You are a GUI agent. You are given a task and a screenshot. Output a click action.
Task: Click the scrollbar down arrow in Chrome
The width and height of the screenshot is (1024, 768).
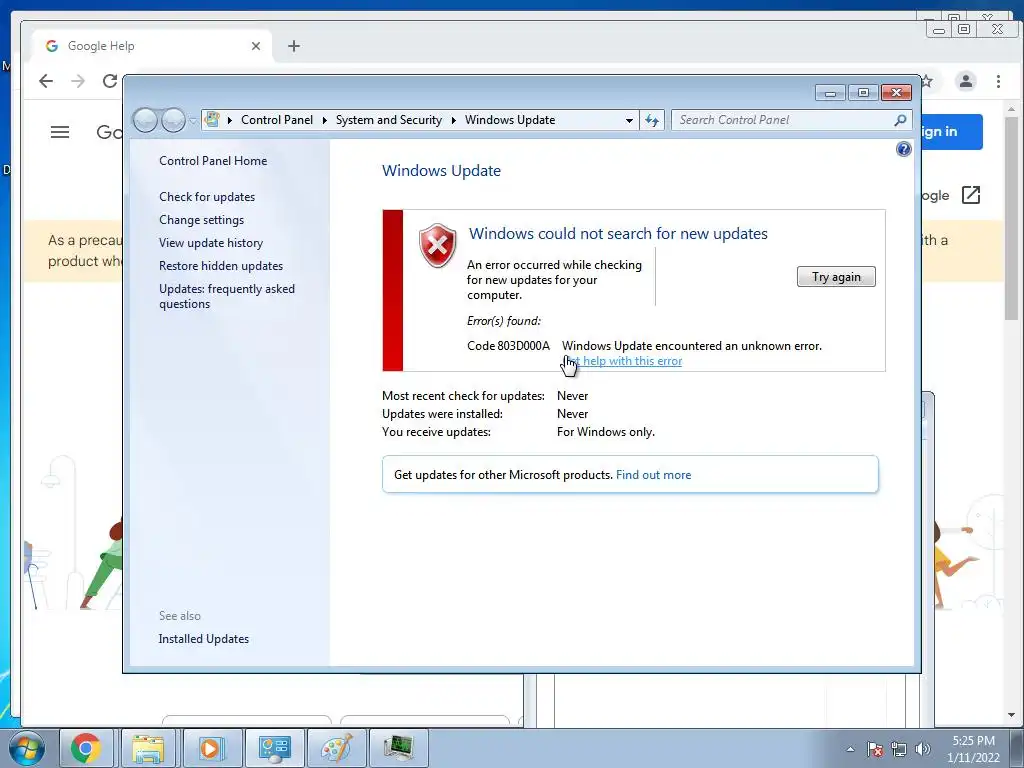tap(1012, 715)
